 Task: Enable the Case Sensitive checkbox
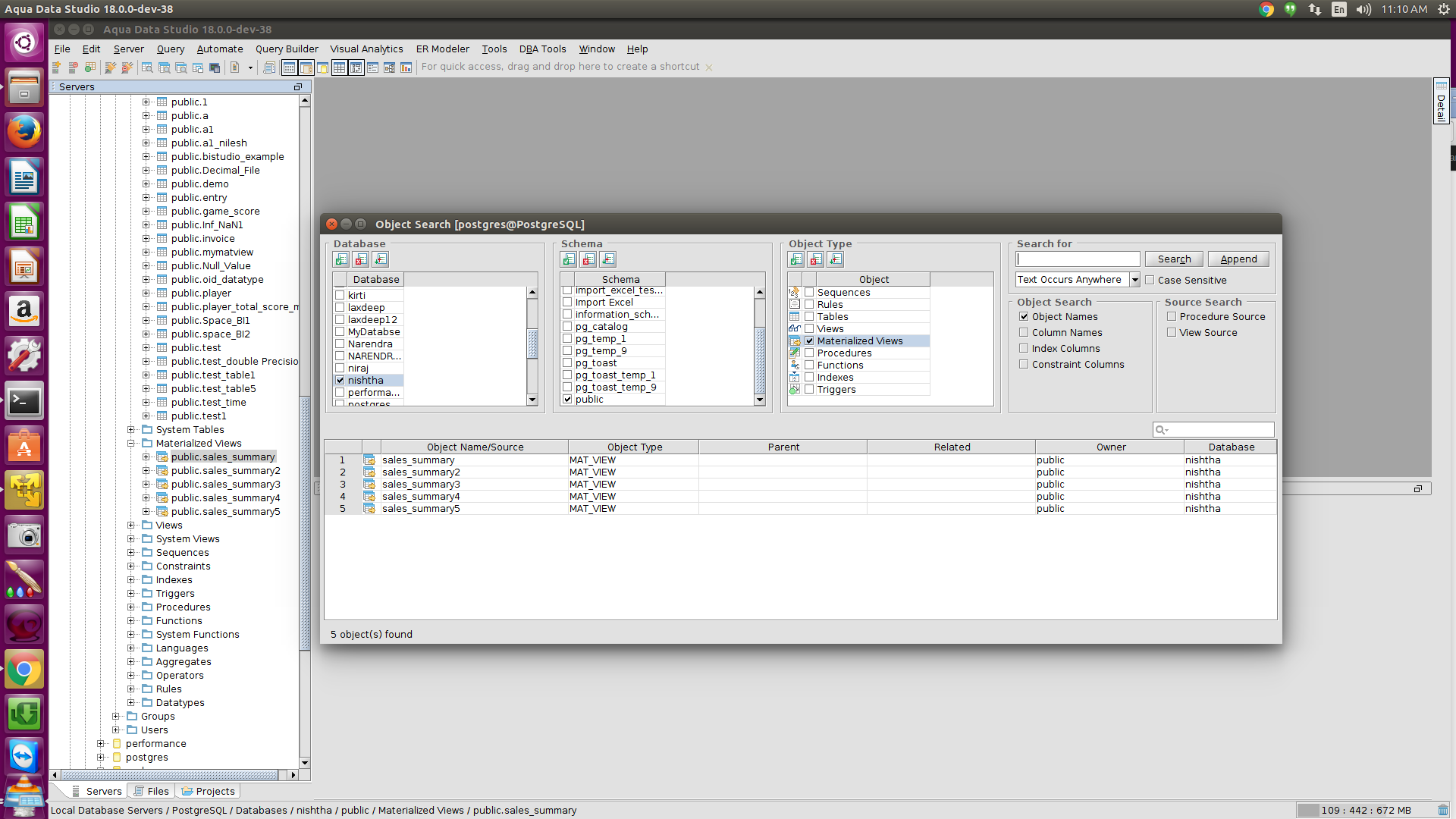(x=1150, y=280)
